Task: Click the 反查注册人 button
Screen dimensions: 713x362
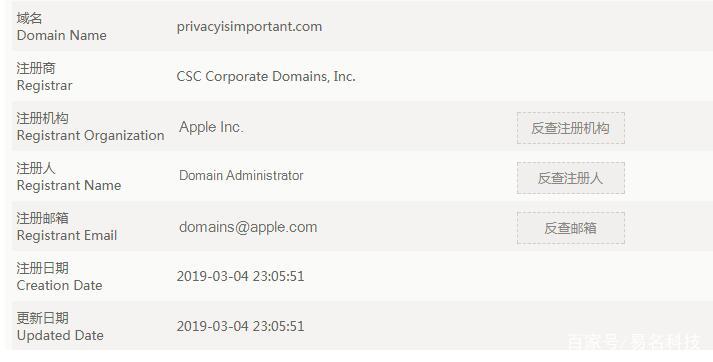Action: tap(571, 178)
